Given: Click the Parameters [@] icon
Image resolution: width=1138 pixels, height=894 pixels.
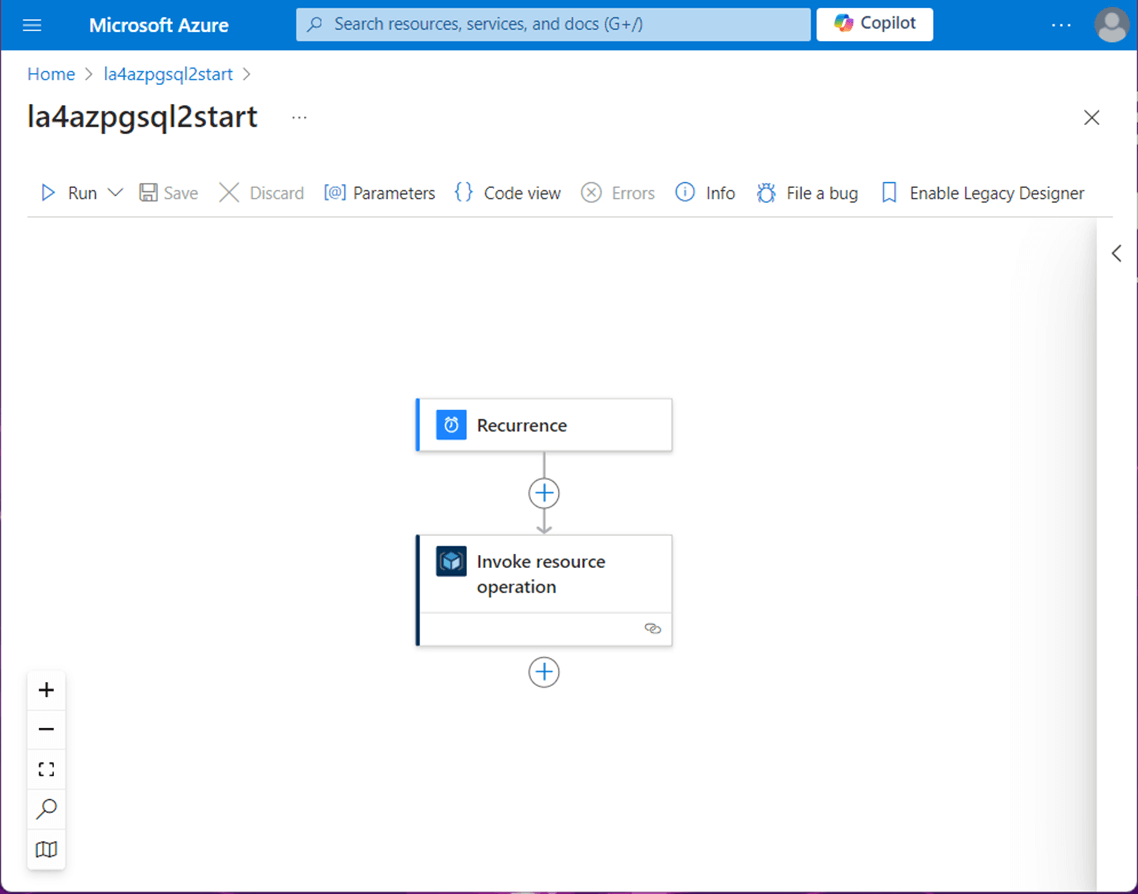Looking at the screenshot, I should pos(335,192).
